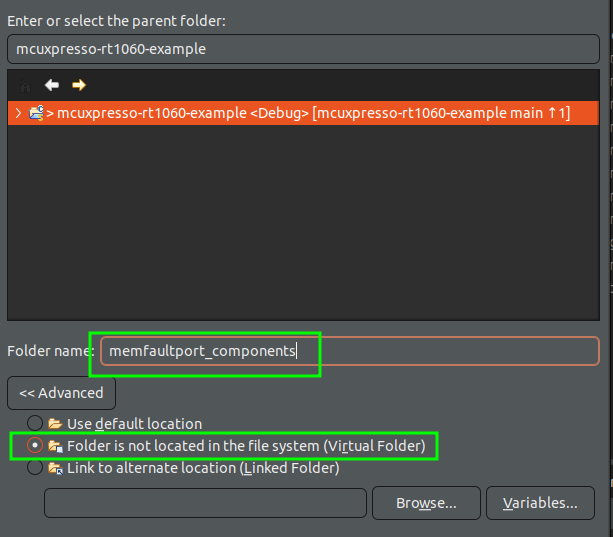Choose the Link to alternate location radio button
This screenshot has height=537, width=613.
point(35,468)
